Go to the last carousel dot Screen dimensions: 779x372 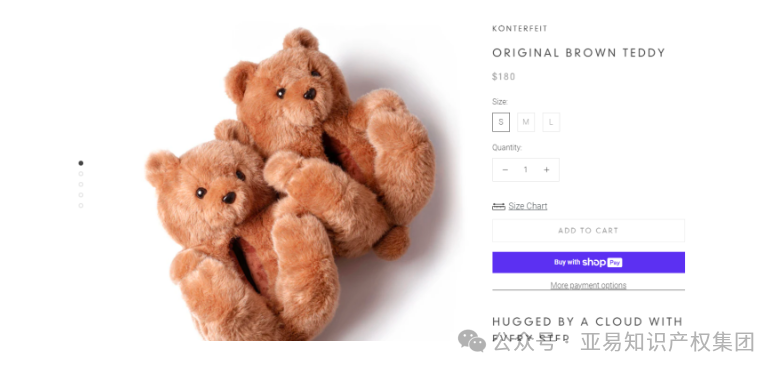[81, 206]
